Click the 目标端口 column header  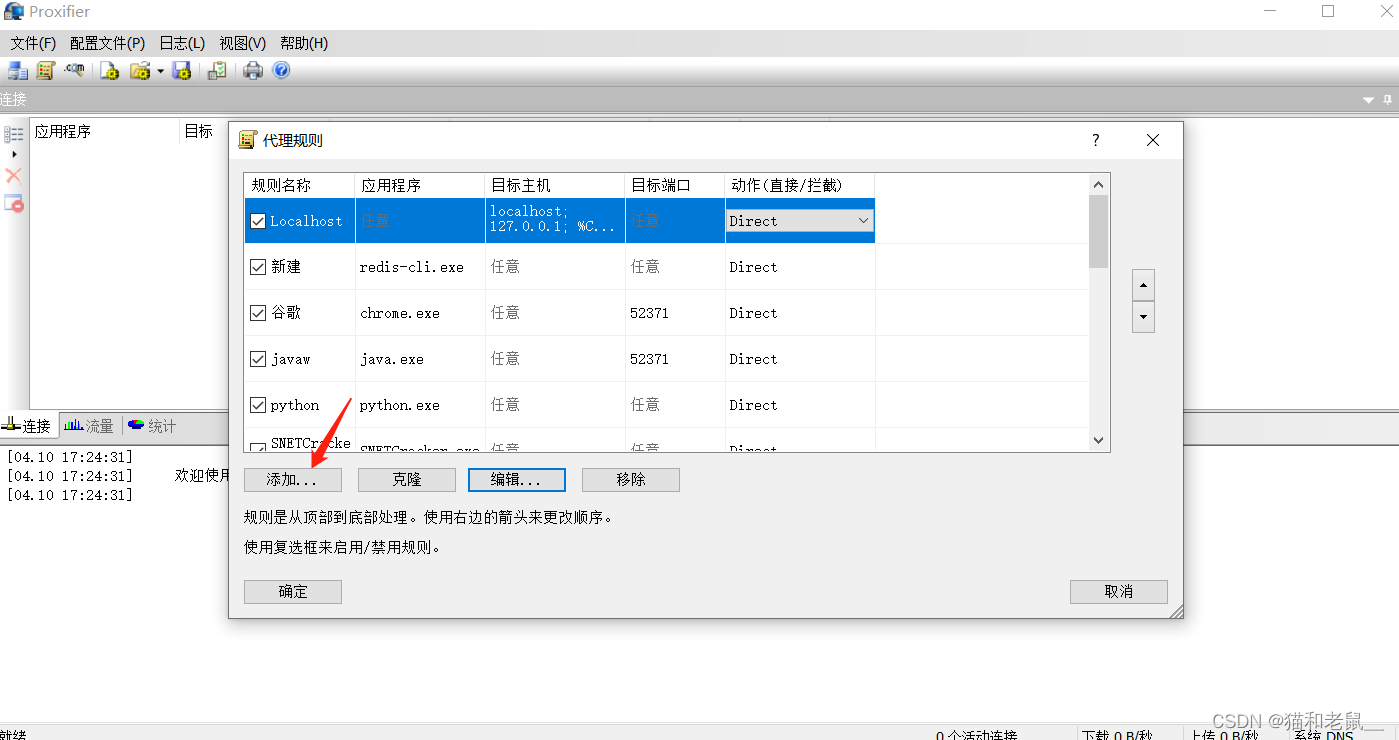click(675, 185)
